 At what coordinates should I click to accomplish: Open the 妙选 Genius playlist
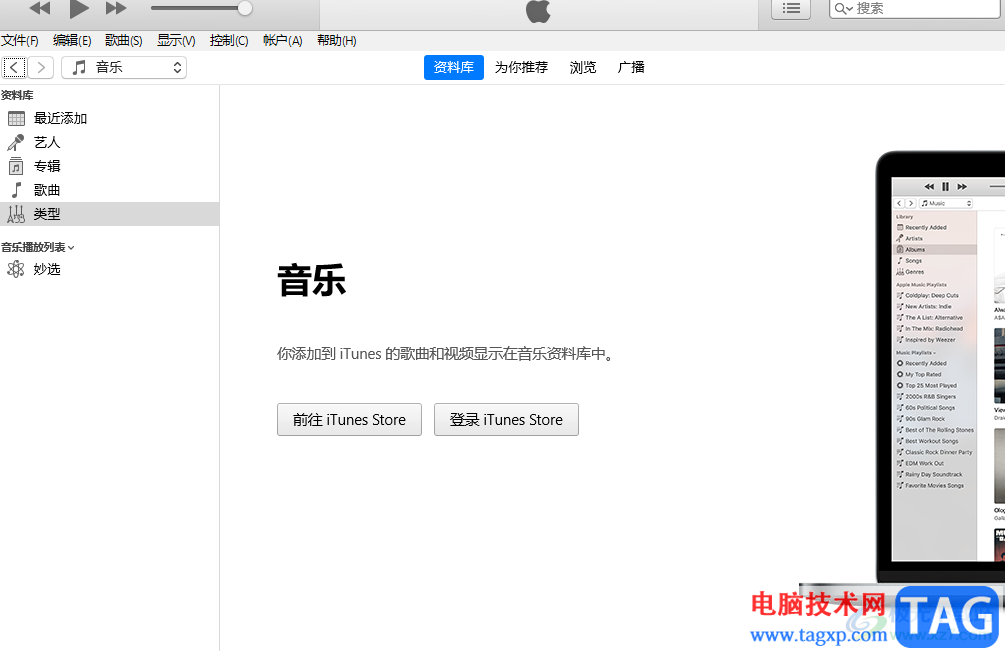pos(110,269)
